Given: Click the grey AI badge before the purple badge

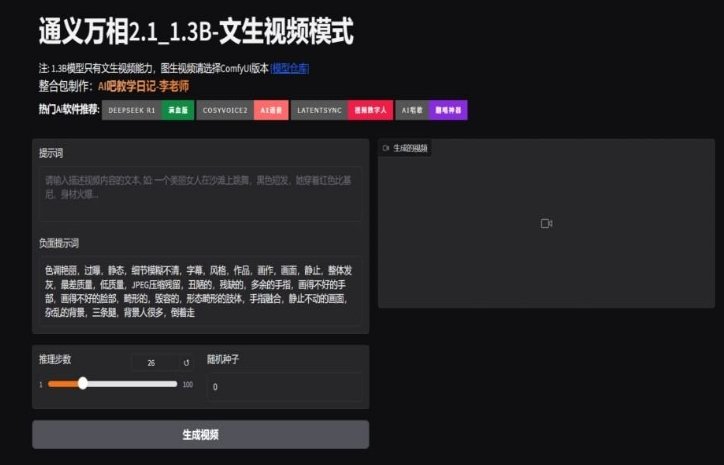Looking at the screenshot, I should click(x=412, y=110).
